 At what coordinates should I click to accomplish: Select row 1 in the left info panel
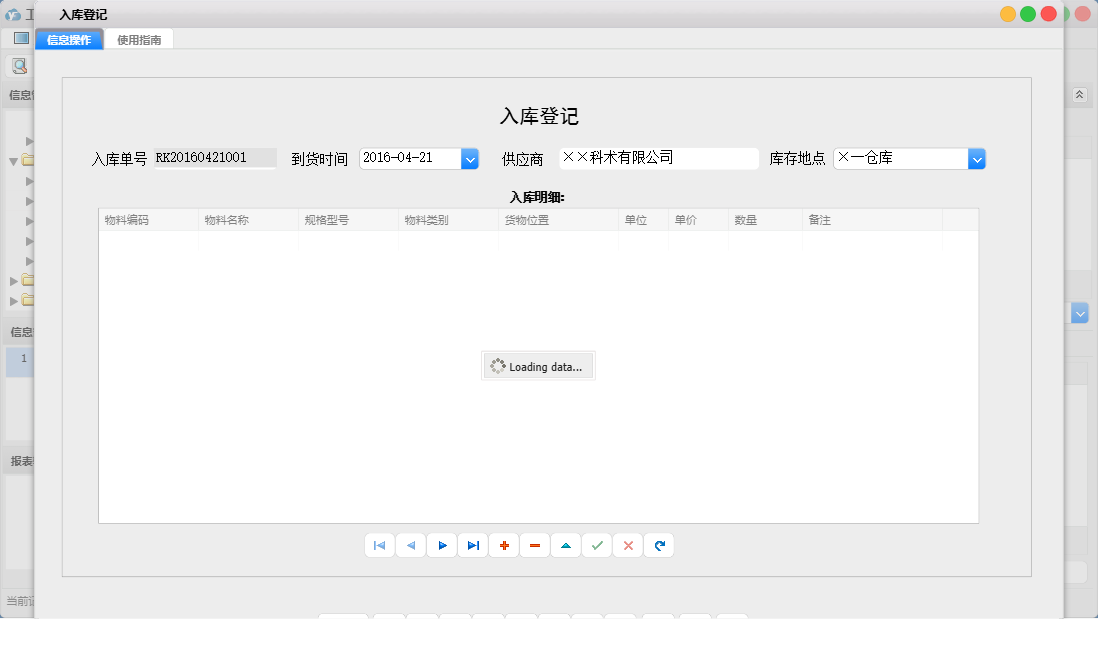(20, 361)
